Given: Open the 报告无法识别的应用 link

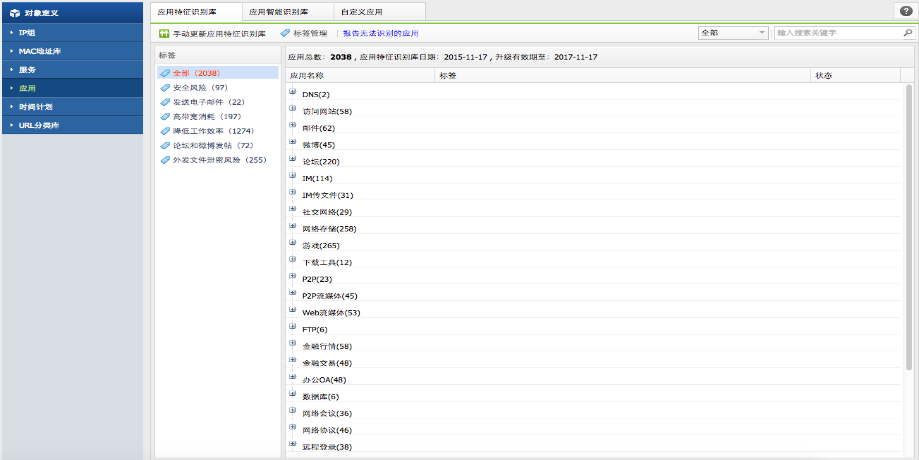Looking at the screenshot, I should [381, 33].
